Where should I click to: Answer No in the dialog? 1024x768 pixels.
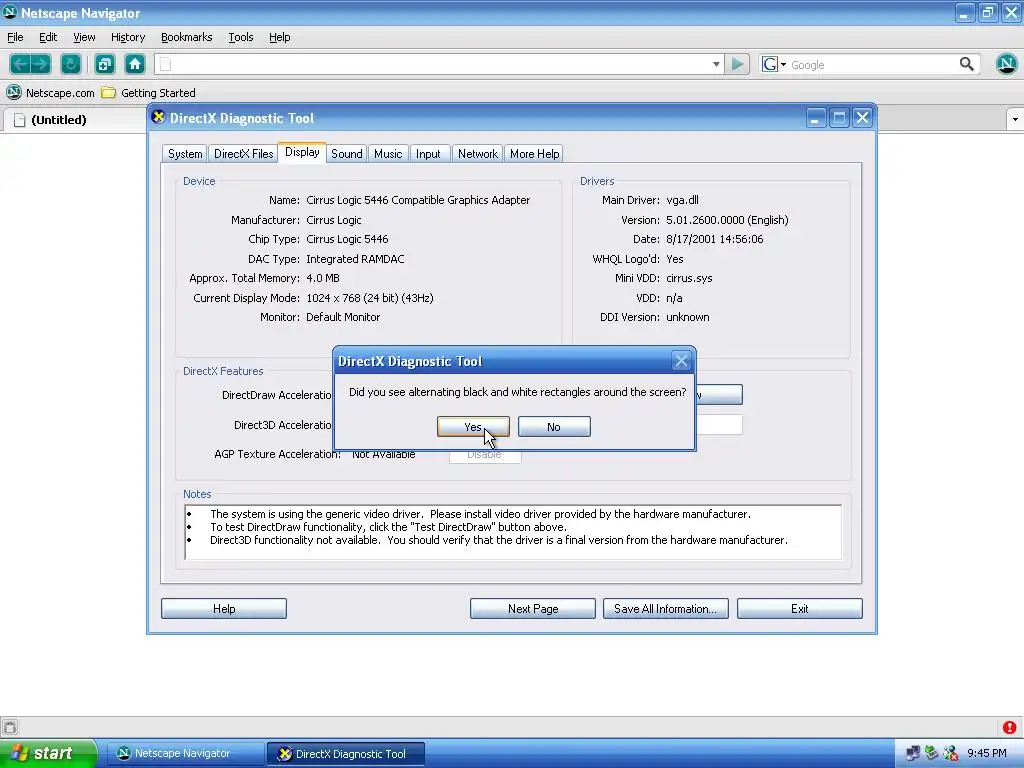pos(554,426)
